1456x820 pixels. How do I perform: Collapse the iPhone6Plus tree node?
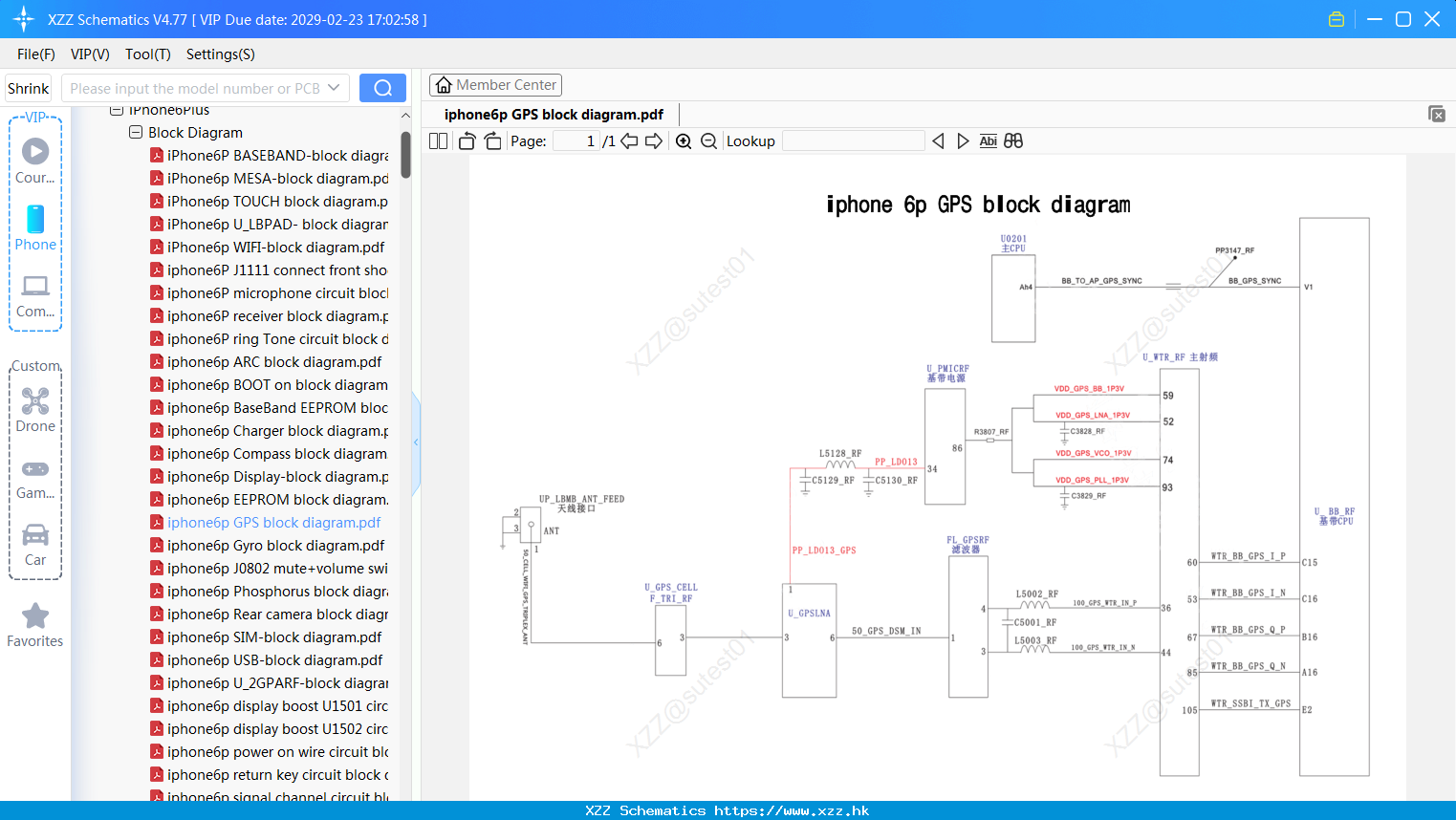(x=117, y=110)
